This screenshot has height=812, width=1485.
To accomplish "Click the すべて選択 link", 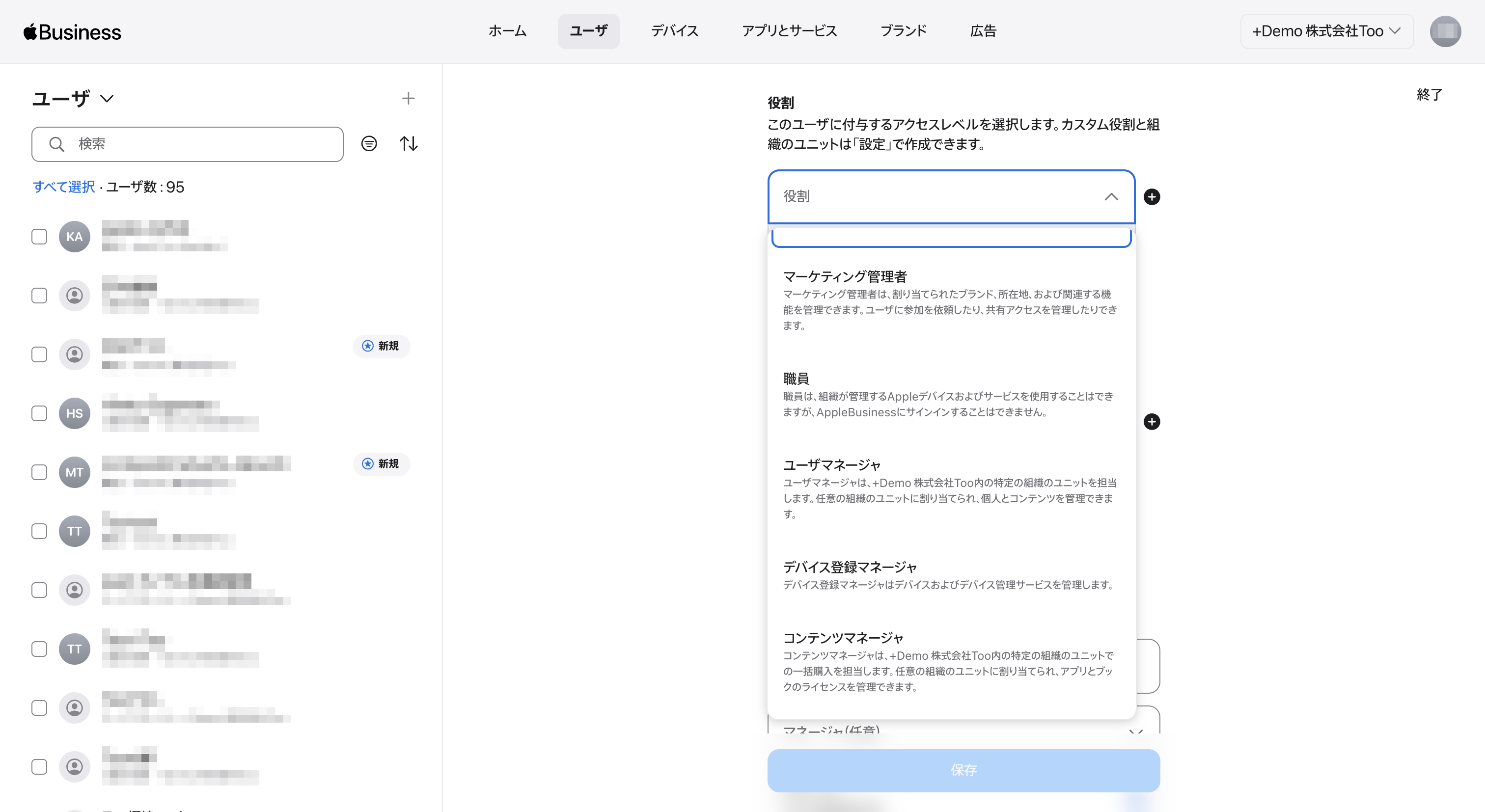I will (64, 187).
